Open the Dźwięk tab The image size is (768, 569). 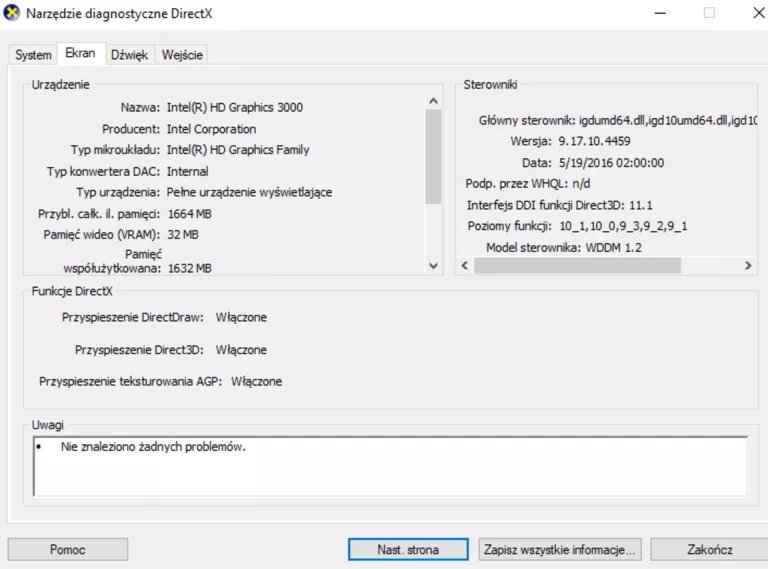[129, 55]
